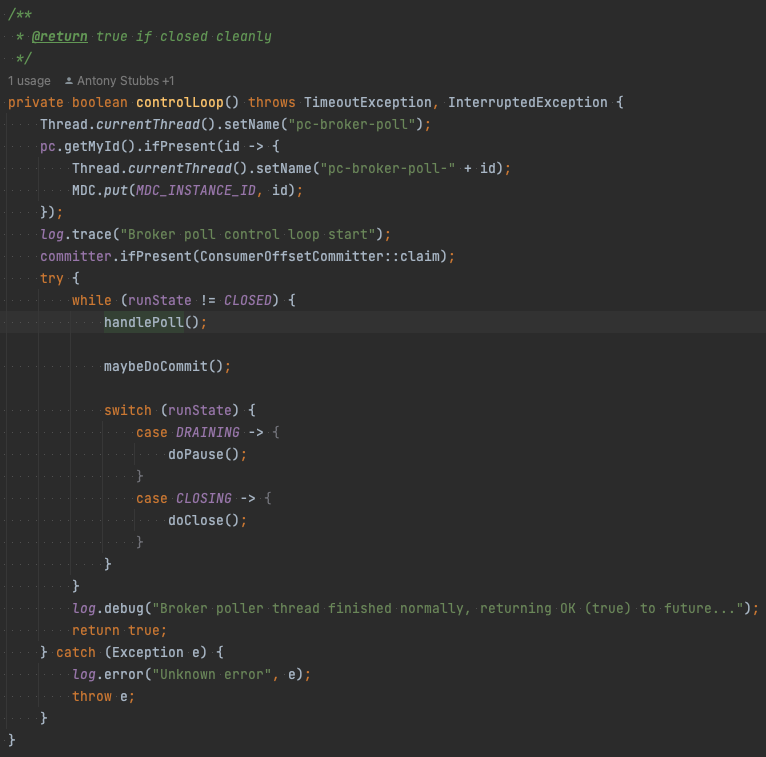The height and width of the screenshot is (757, 766).
Task: Click the @return Javadoc tag
Action: (x=60, y=37)
